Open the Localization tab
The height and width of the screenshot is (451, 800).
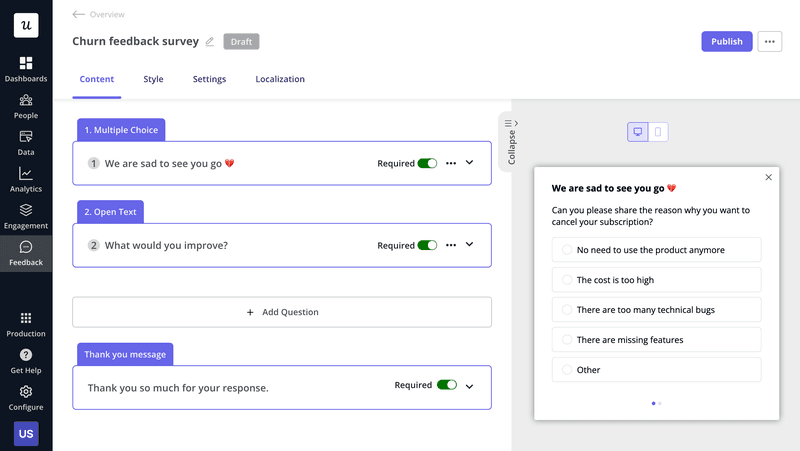pyautogui.click(x=280, y=79)
